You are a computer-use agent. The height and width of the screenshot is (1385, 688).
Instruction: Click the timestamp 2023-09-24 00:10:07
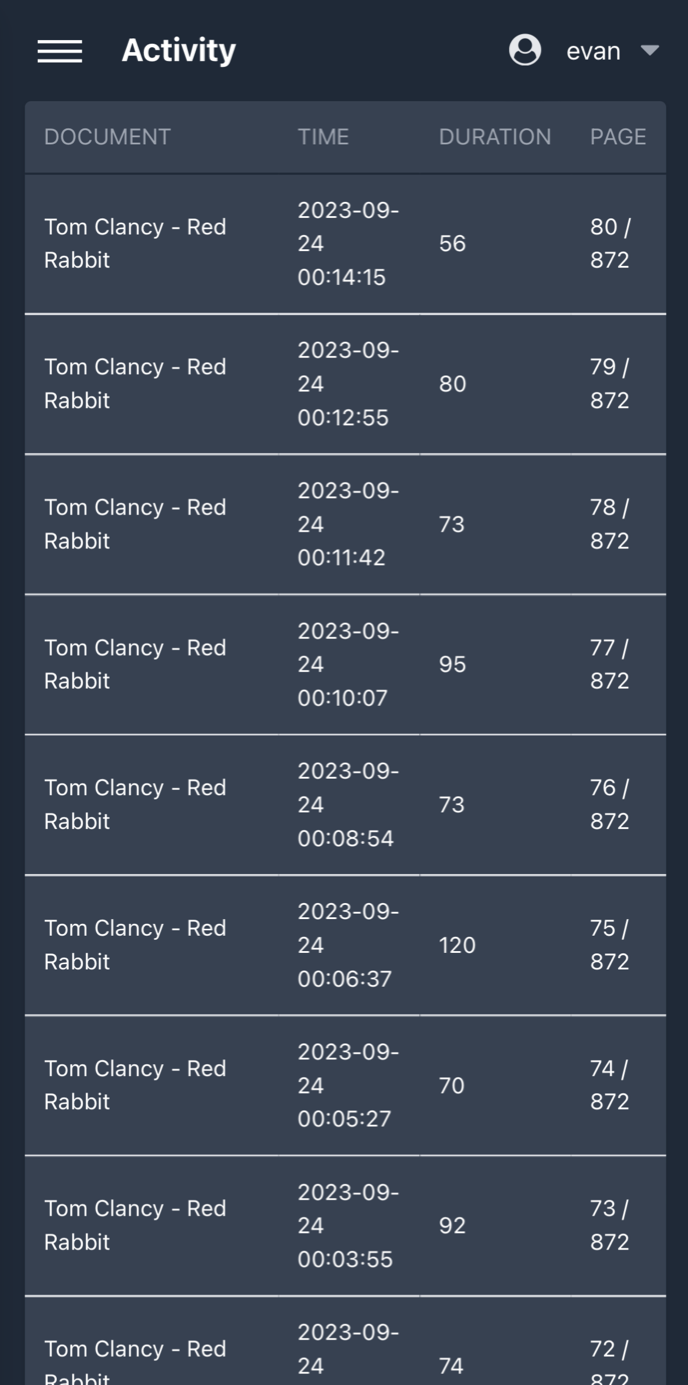[x=347, y=664]
